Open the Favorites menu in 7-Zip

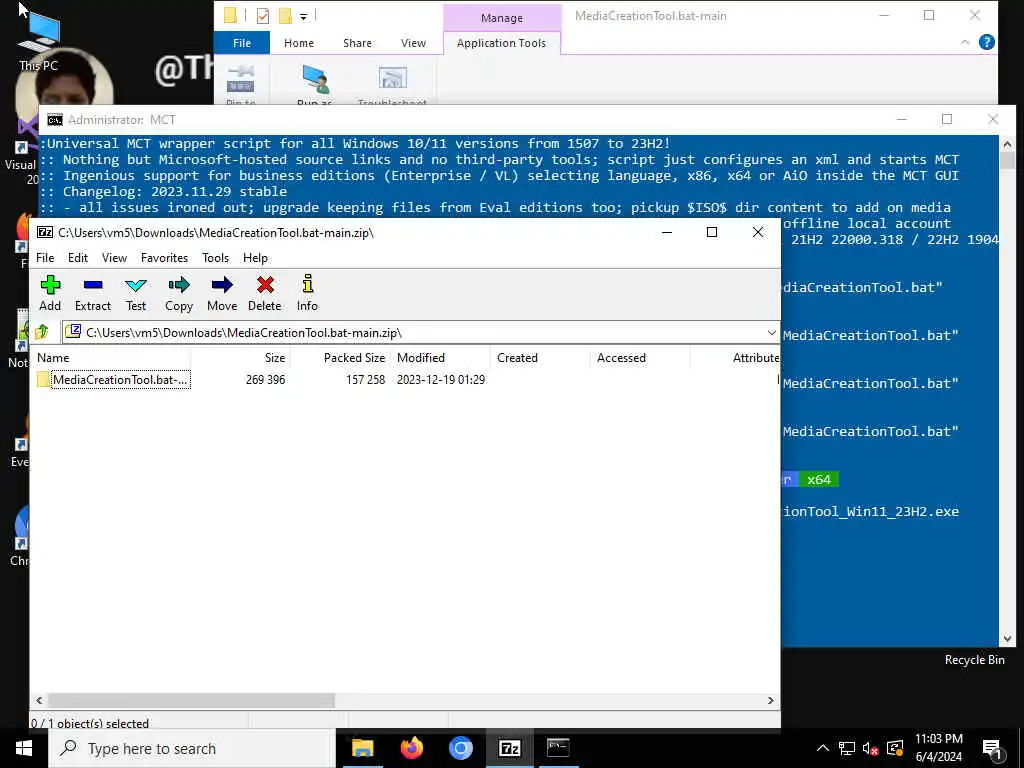tap(165, 258)
